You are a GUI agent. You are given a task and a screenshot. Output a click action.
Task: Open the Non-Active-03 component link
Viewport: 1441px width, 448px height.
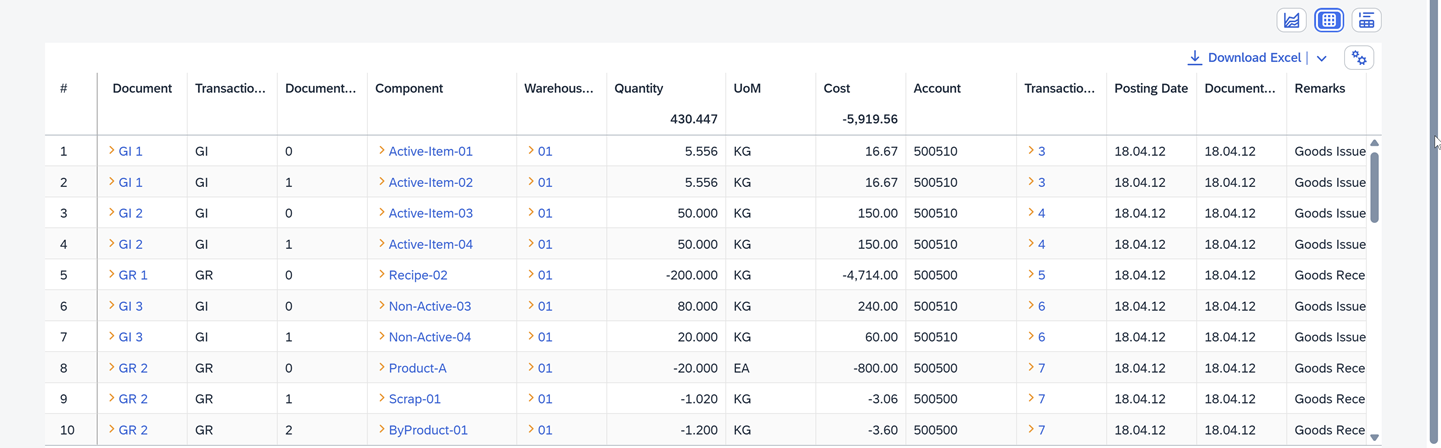(x=429, y=306)
